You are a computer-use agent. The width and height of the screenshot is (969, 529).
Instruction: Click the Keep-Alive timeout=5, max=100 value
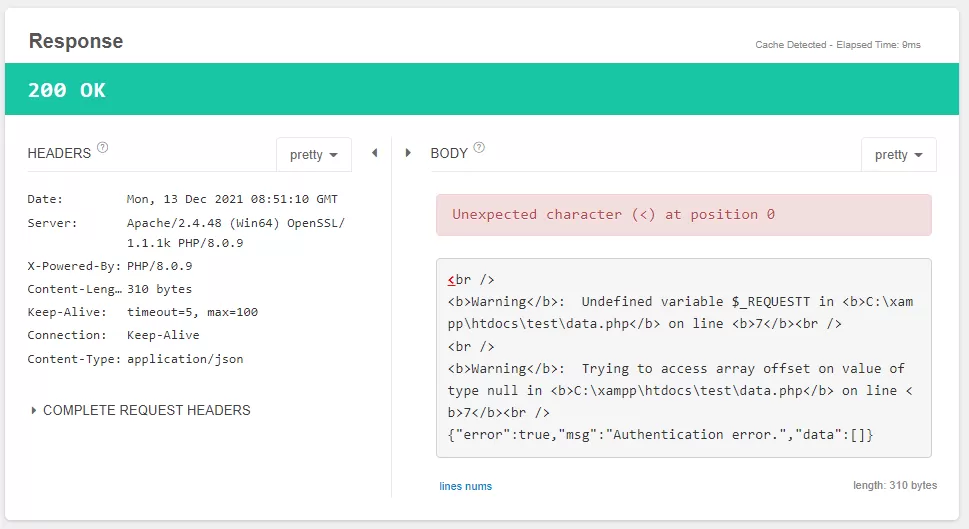tap(192, 312)
